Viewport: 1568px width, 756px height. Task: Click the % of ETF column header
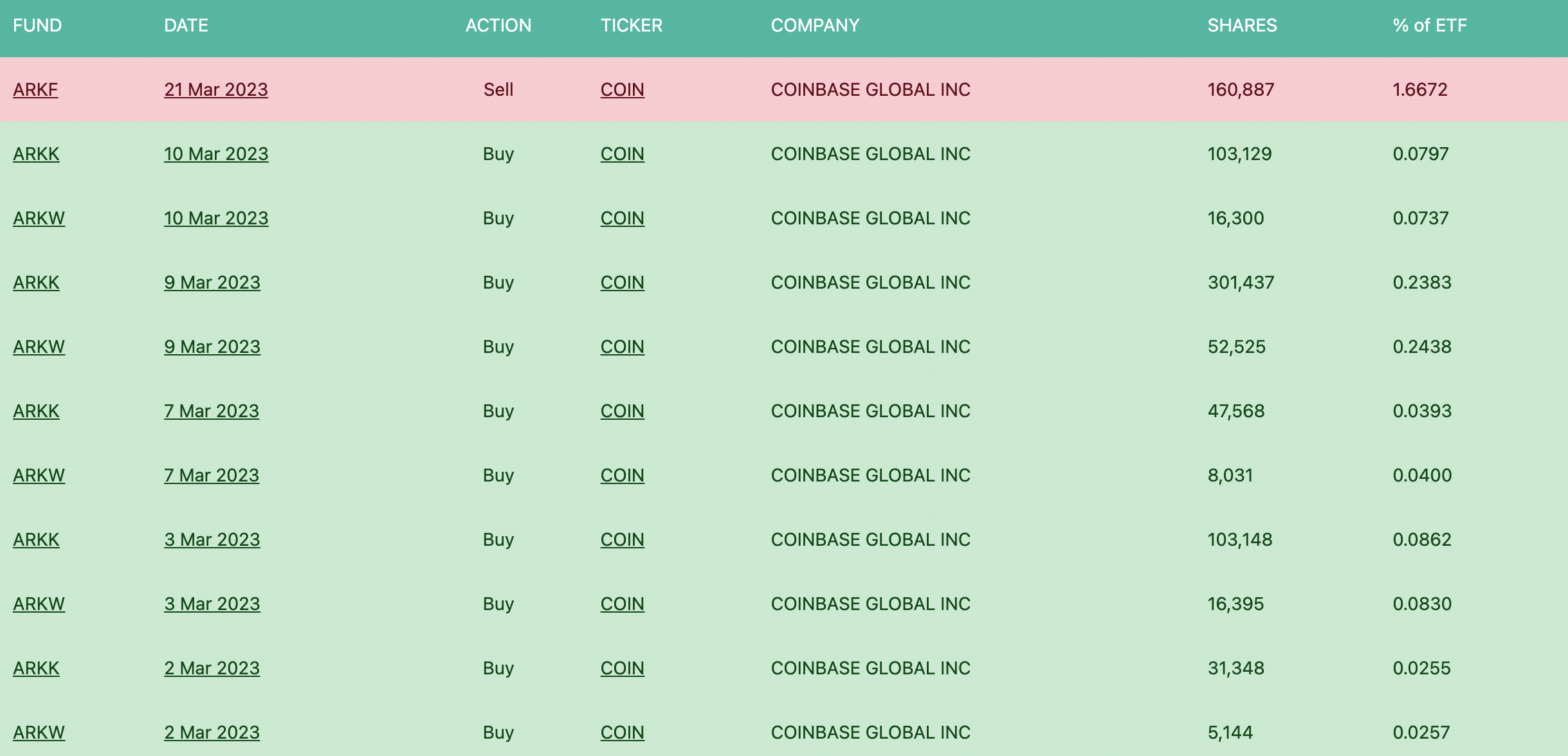coord(1429,26)
